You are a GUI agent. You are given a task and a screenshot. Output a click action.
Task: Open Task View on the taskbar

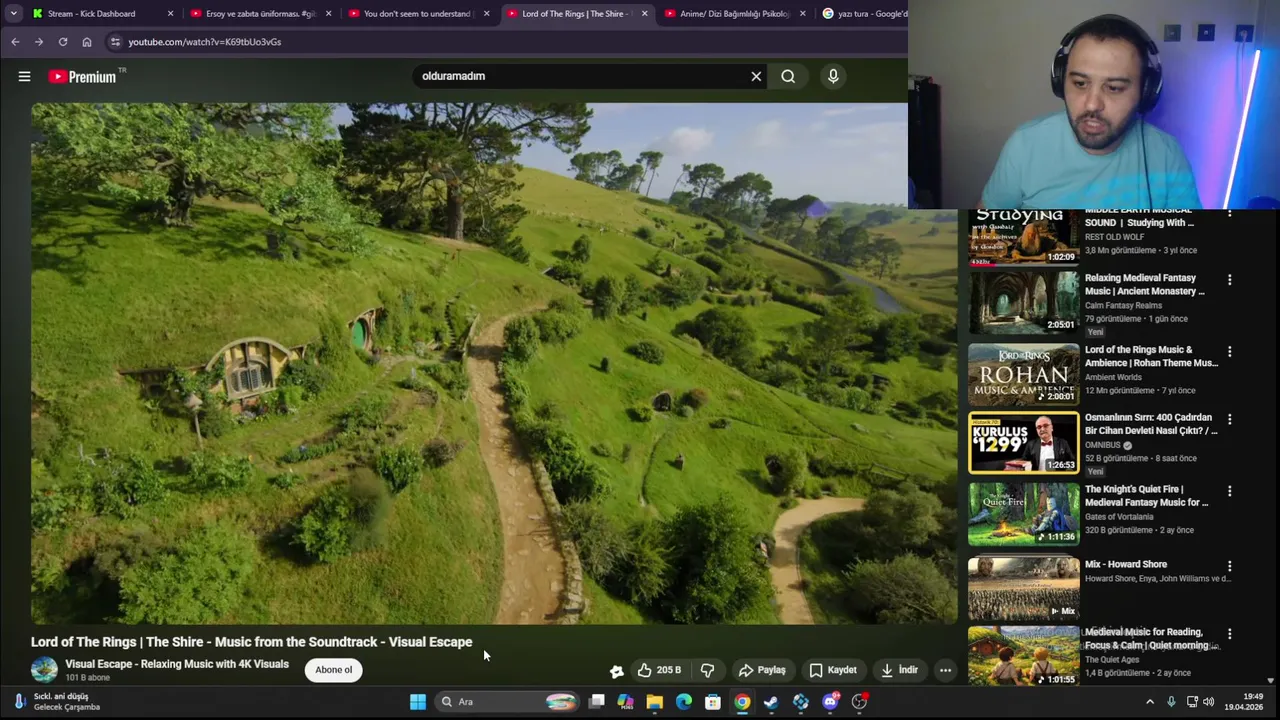pyautogui.click(x=596, y=702)
